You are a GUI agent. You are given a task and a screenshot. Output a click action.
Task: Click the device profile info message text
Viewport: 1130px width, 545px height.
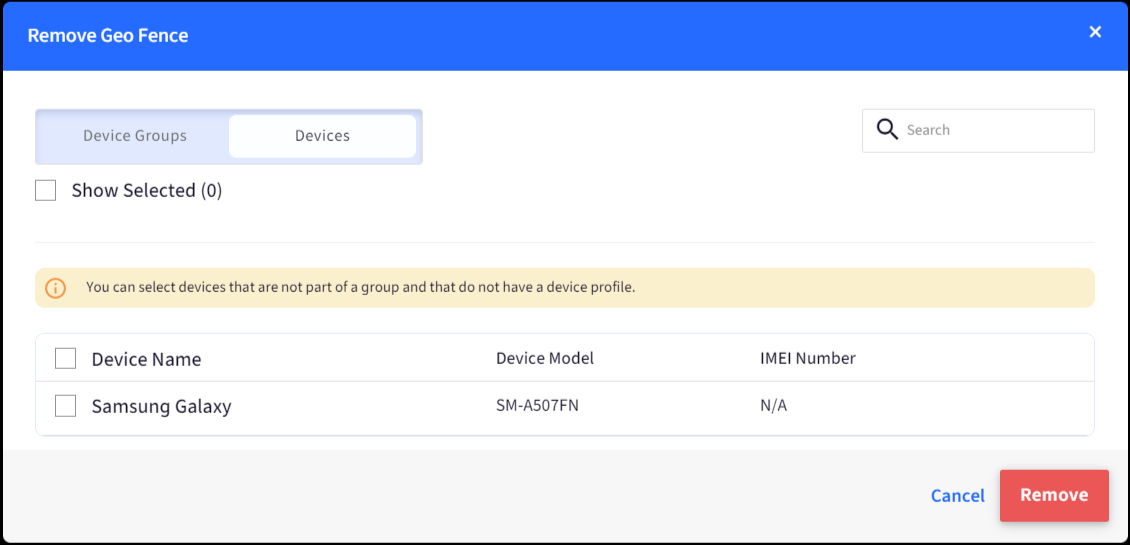coord(360,288)
